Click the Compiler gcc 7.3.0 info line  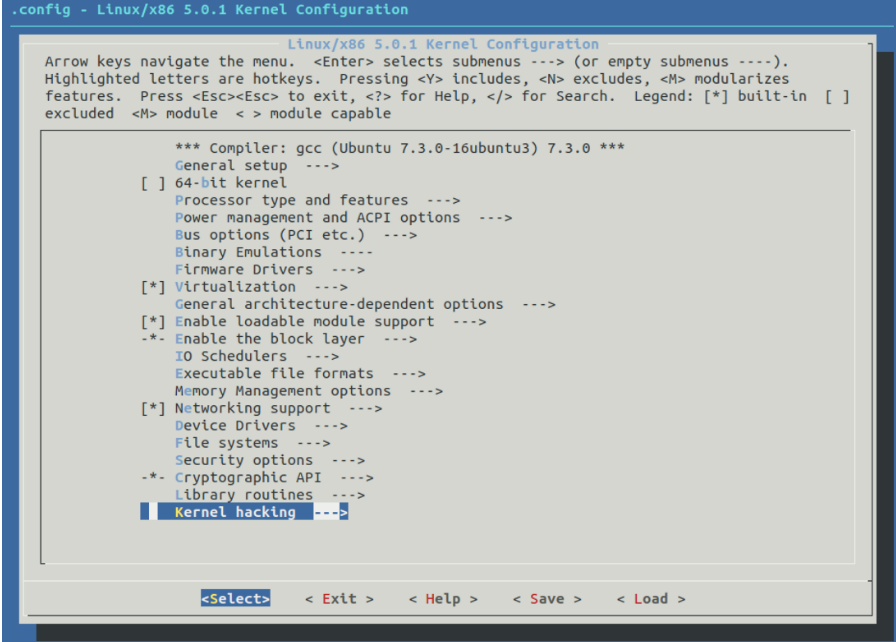click(x=399, y=149)
